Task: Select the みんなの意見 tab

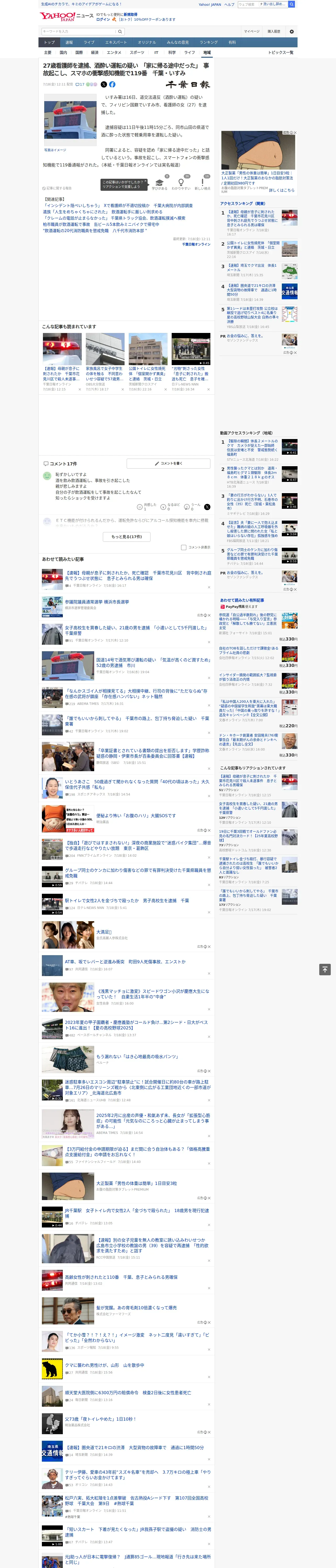Action: pos(178,43)
